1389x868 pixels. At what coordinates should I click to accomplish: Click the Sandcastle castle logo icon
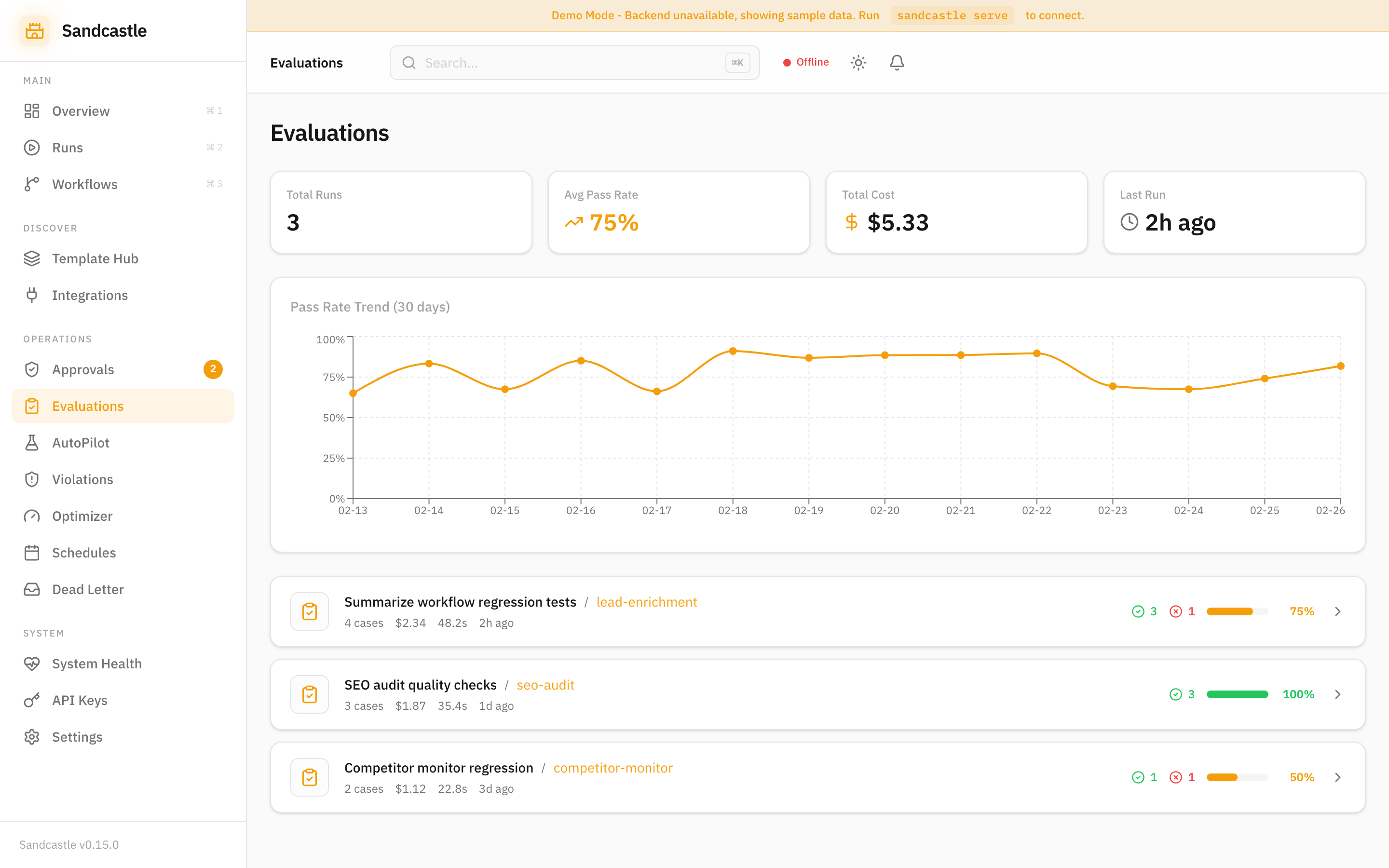click(x=34, y=31)
